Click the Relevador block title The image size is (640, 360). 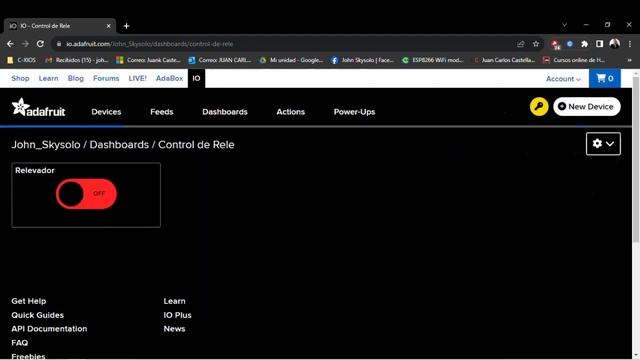click(x=35, y=171)
